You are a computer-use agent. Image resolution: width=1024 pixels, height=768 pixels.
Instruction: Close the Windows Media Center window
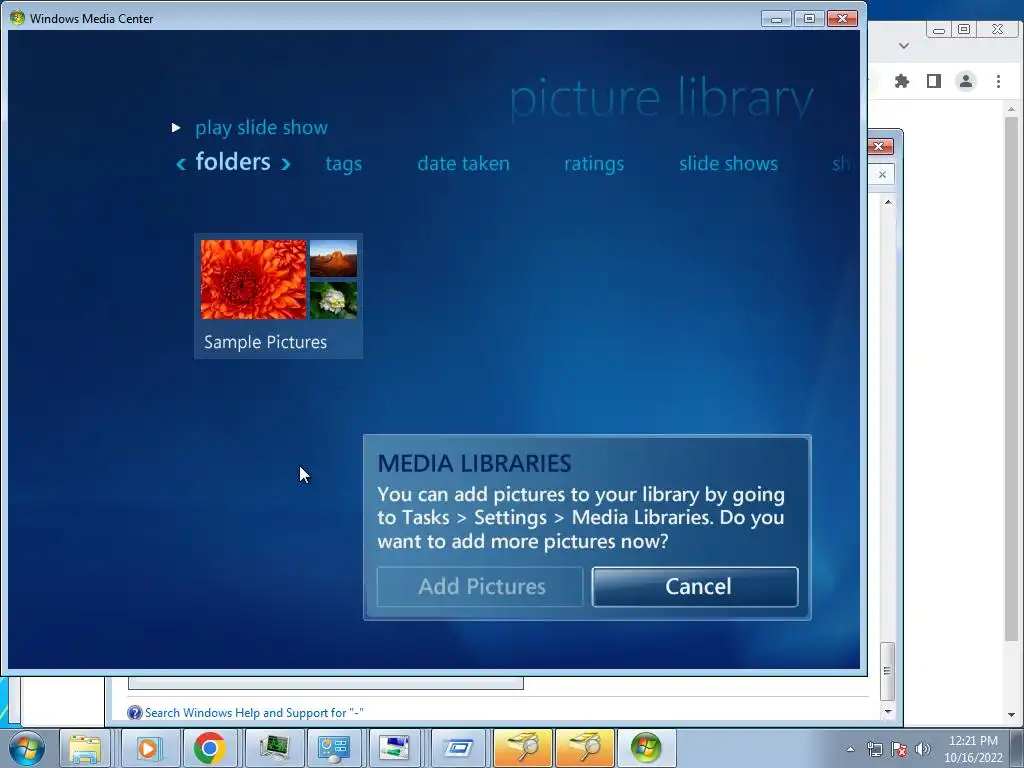coord(842,18)
